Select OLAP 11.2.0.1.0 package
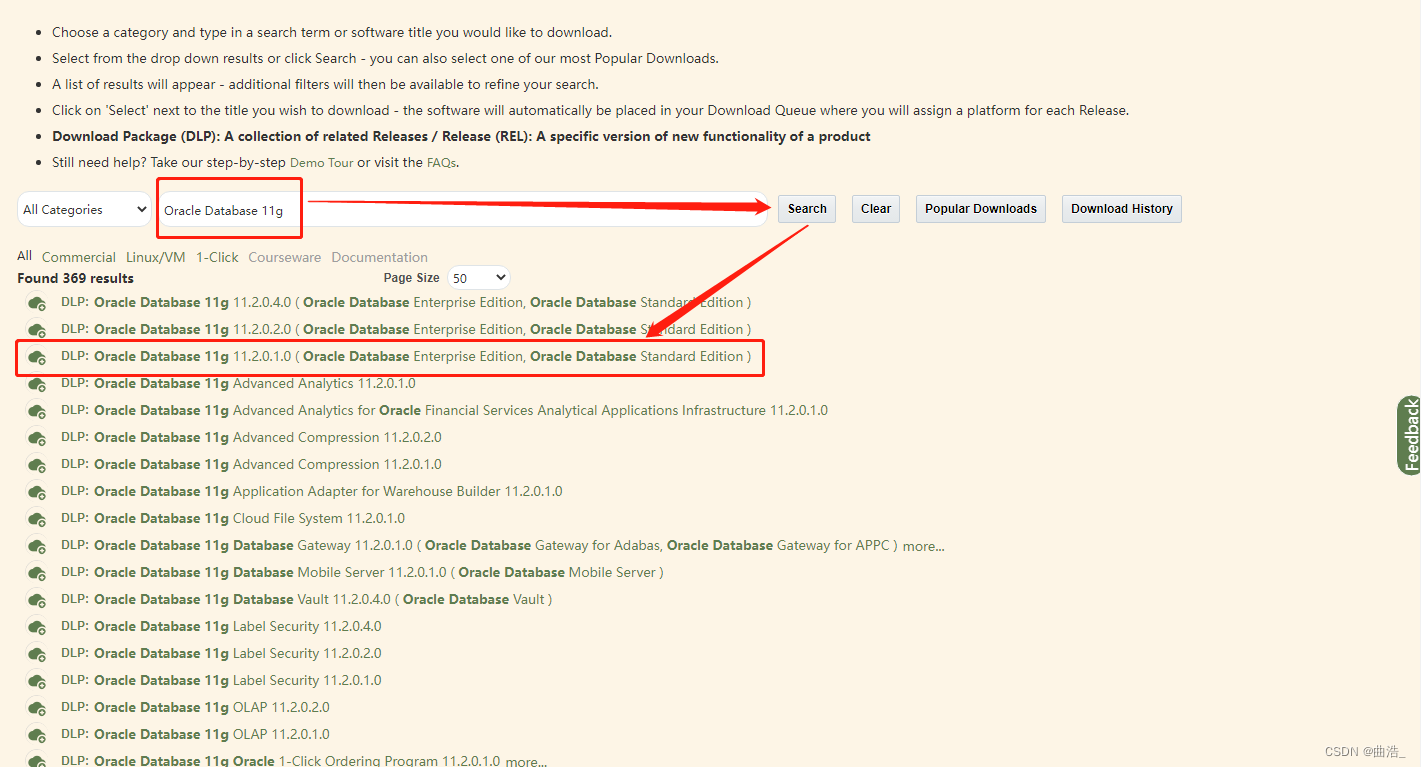 tap(195, 734)
